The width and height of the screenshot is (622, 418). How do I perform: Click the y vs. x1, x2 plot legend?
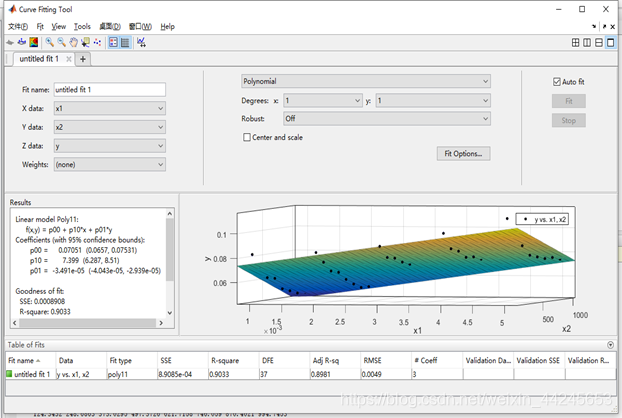pos(542,219)
